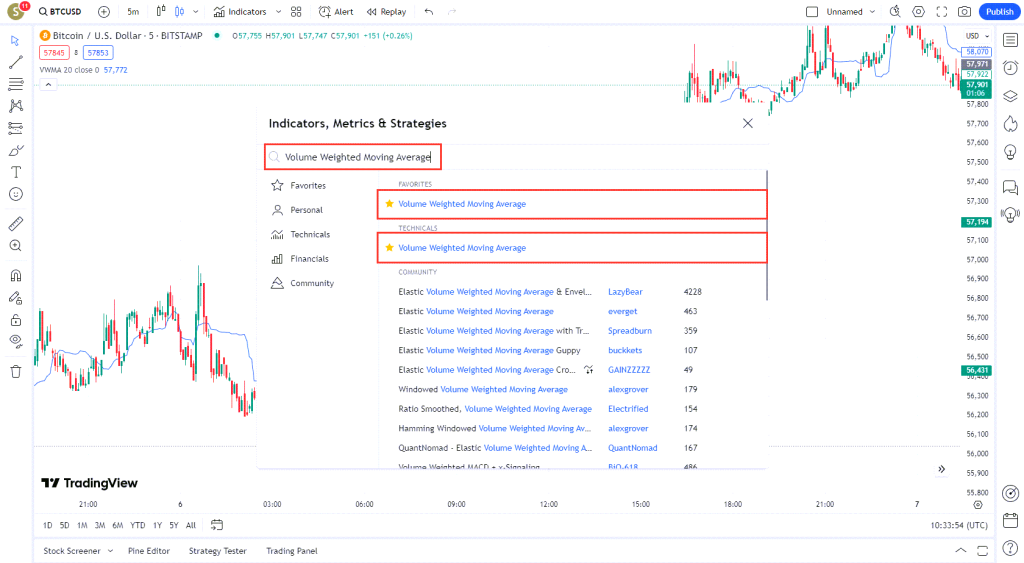Add Windowed Volume Weighted Moving Average
The height and width of the screenshot is (563, 1024).
point(483,389)
